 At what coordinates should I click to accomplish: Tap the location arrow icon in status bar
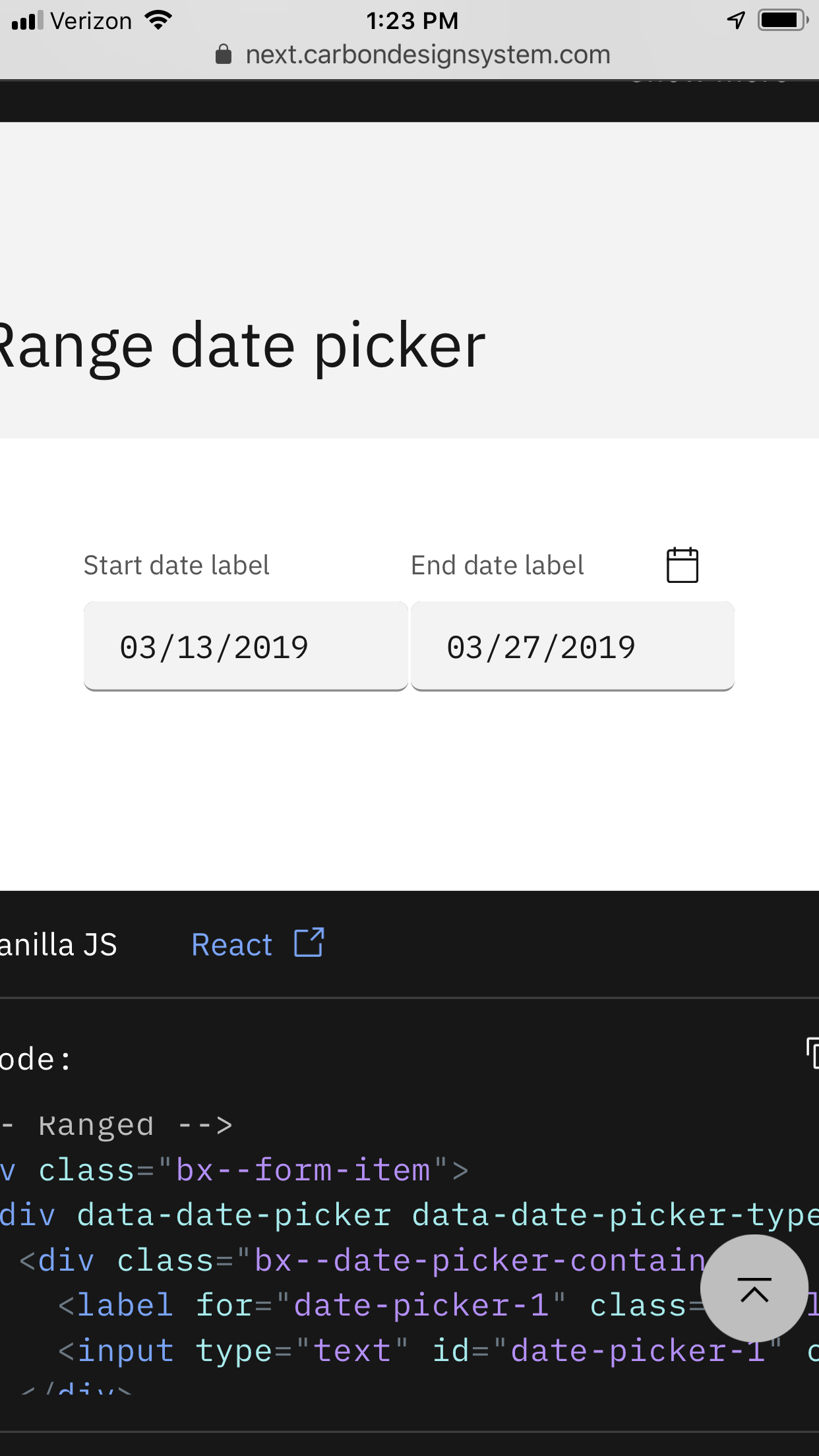click(x=736, y=20)
